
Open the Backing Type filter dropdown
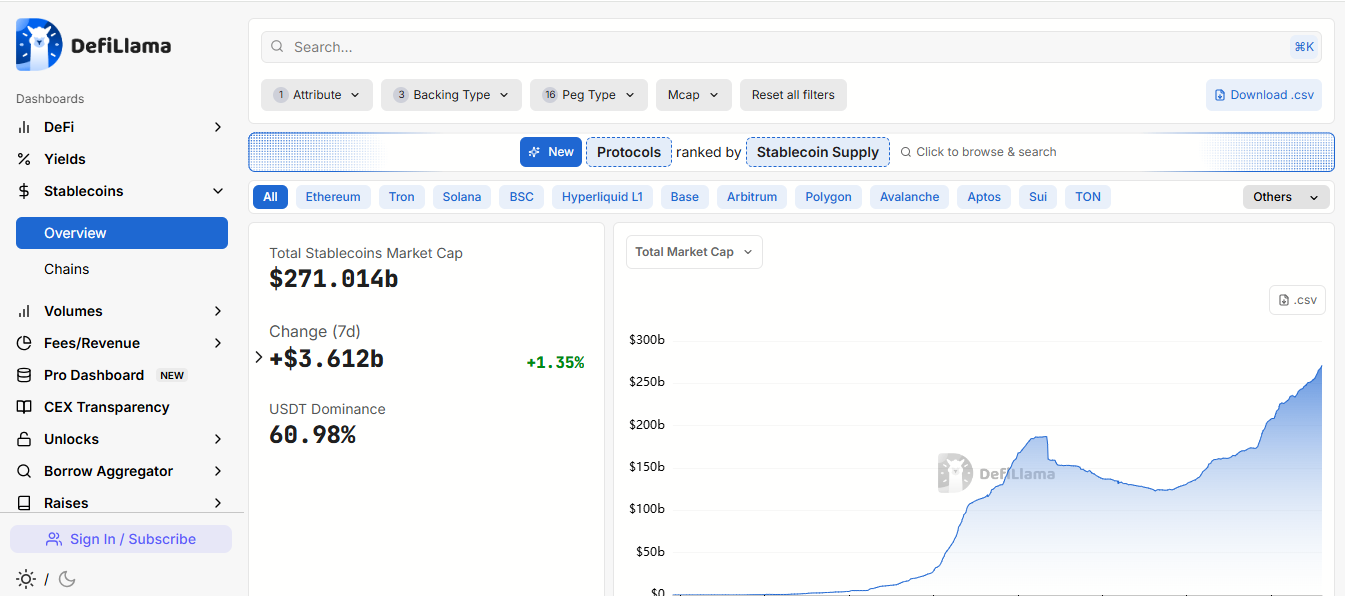pos(451,95)
